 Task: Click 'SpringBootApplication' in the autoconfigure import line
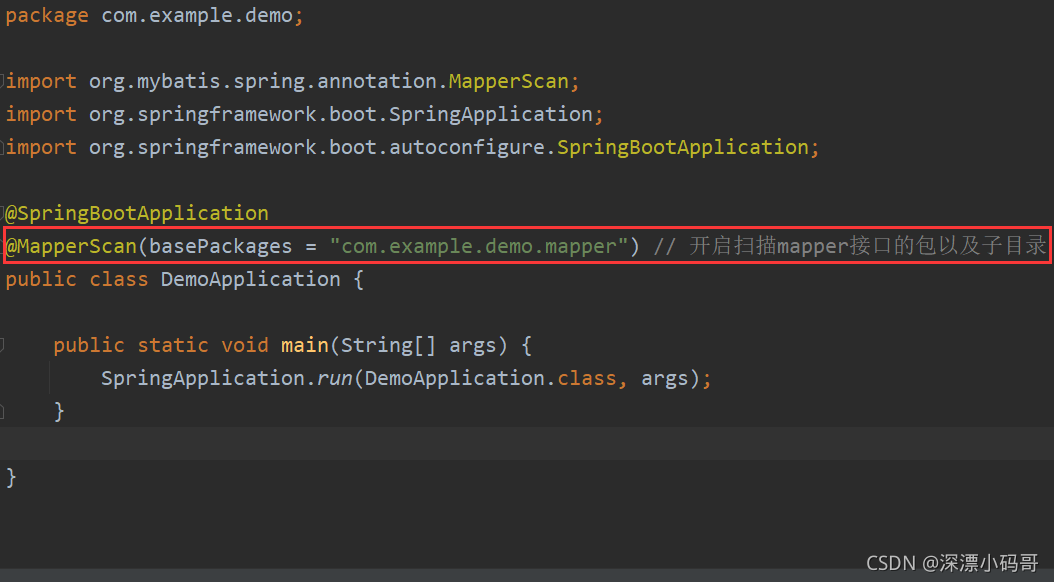(683, 147)
